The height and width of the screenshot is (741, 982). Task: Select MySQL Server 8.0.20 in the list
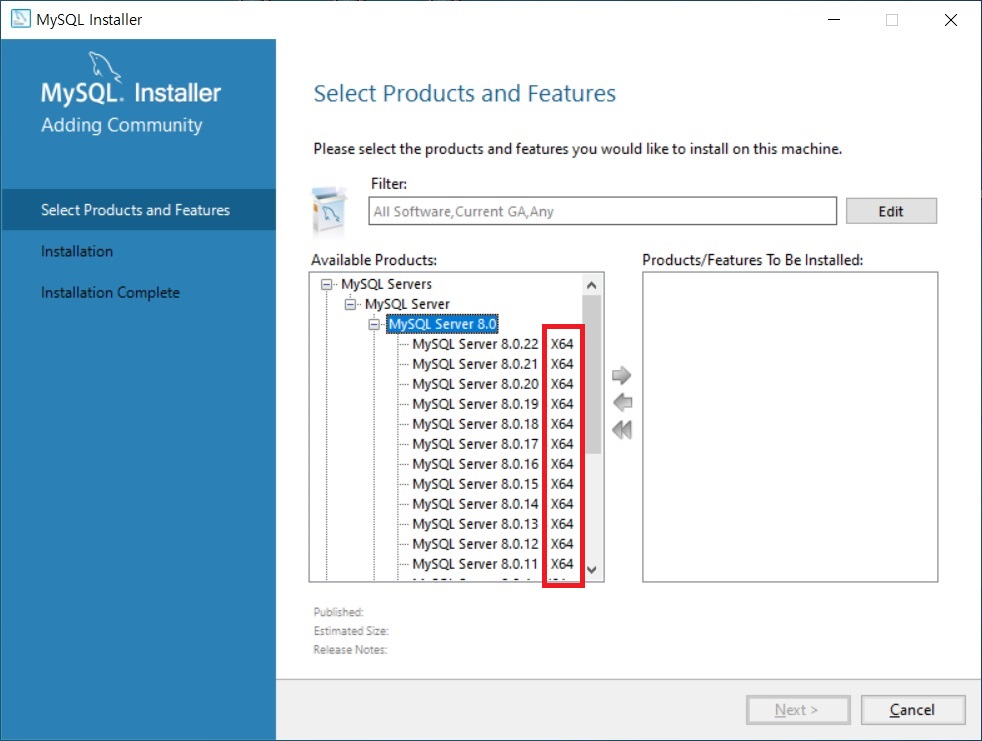pyautogui.click(x=492, y=384)
